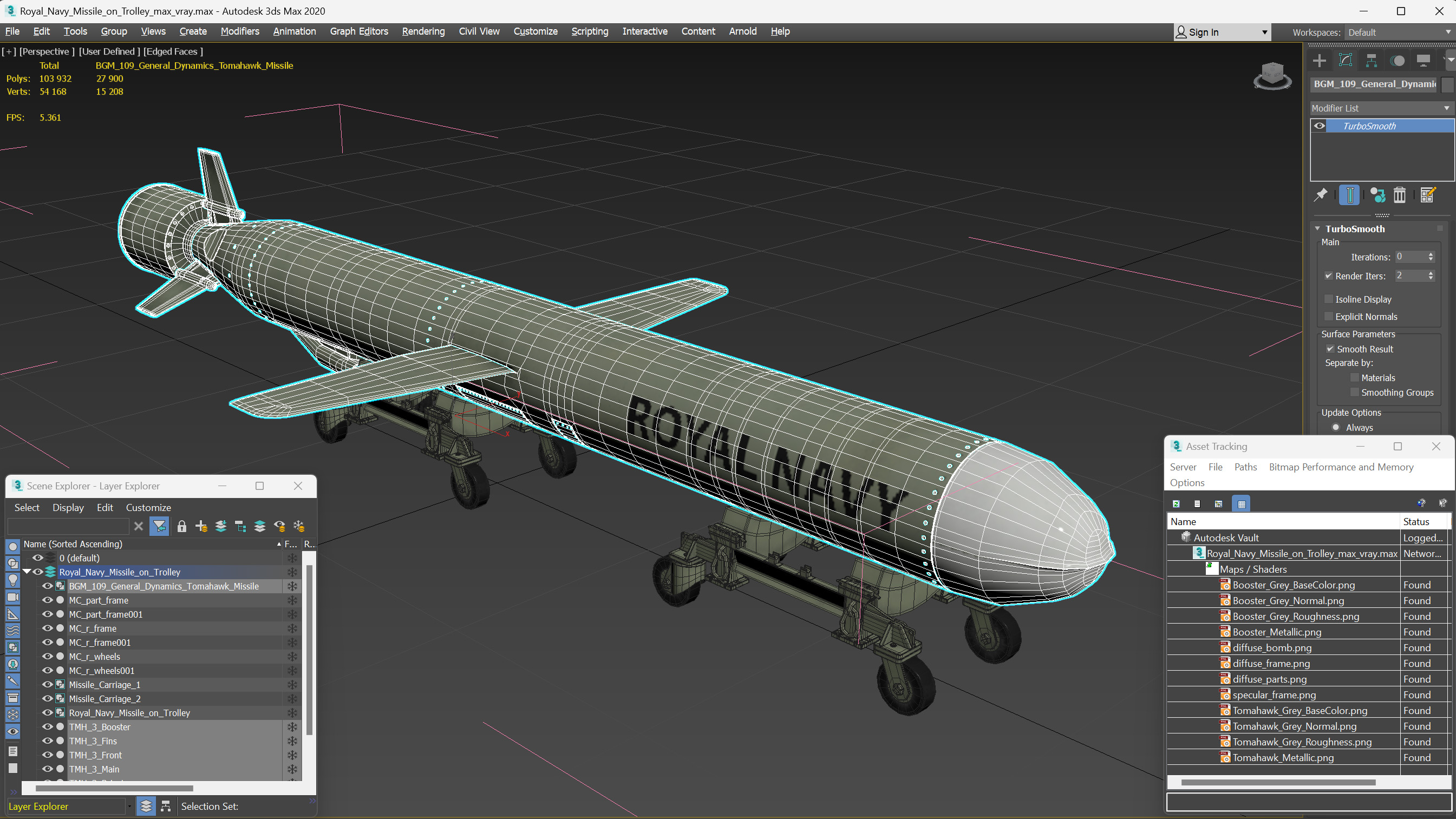Toggle TurboSmooth modifier visibility eye
This screenshot has height=819, width=1456.
point(1319,126)
